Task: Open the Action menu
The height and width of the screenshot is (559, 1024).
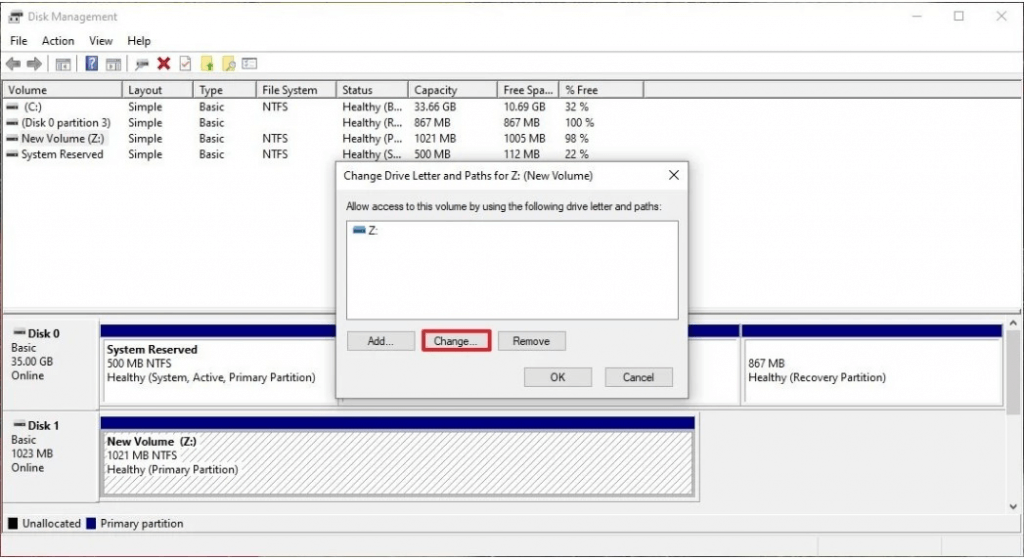Action: pos(58,40)
